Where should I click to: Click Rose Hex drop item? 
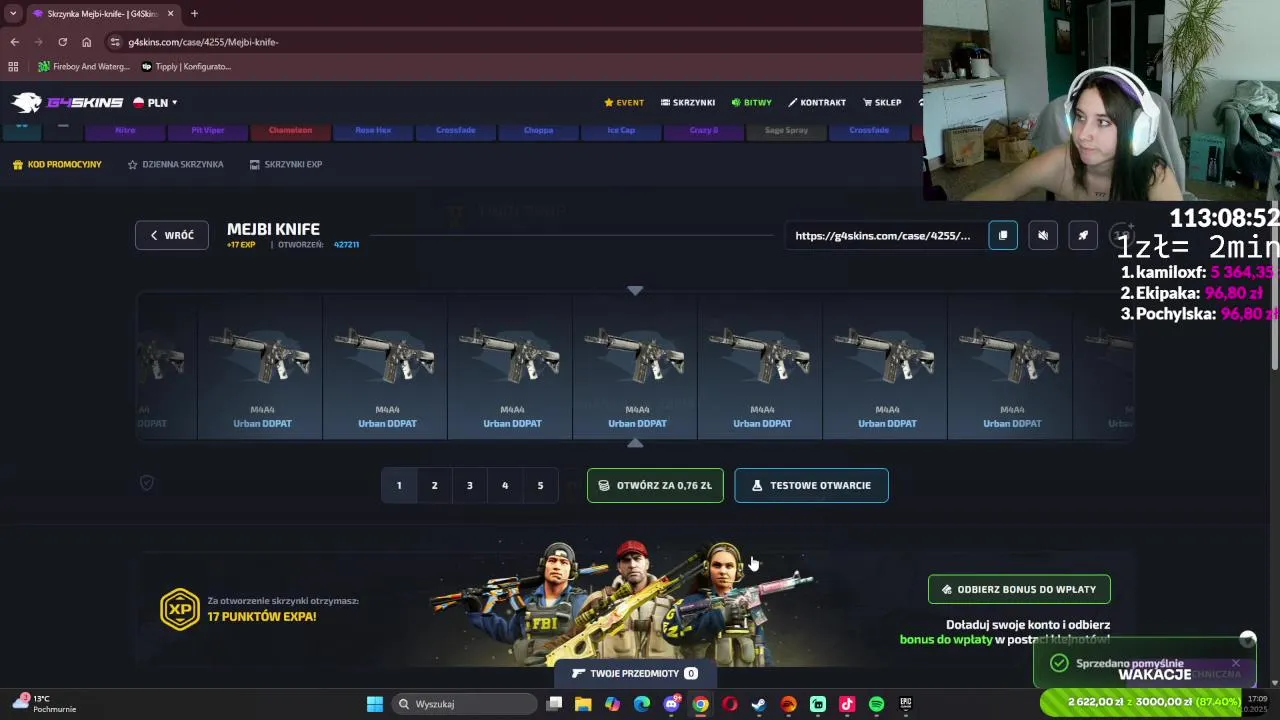[373, 130]
